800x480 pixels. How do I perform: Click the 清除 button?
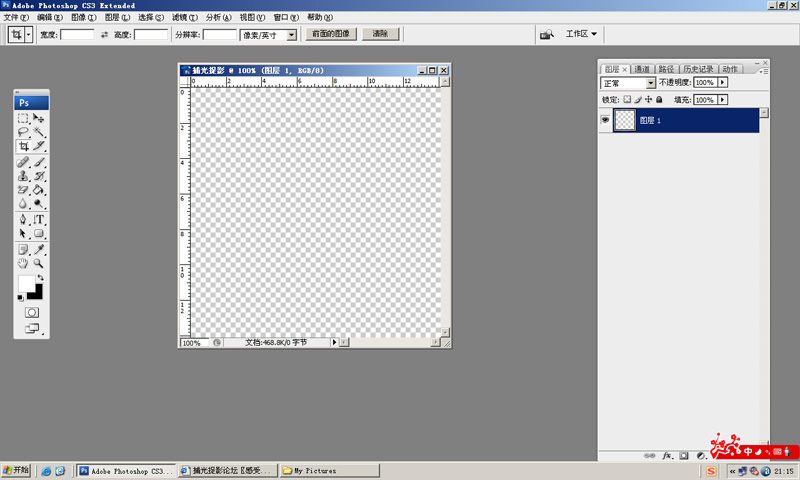point(380,34)
